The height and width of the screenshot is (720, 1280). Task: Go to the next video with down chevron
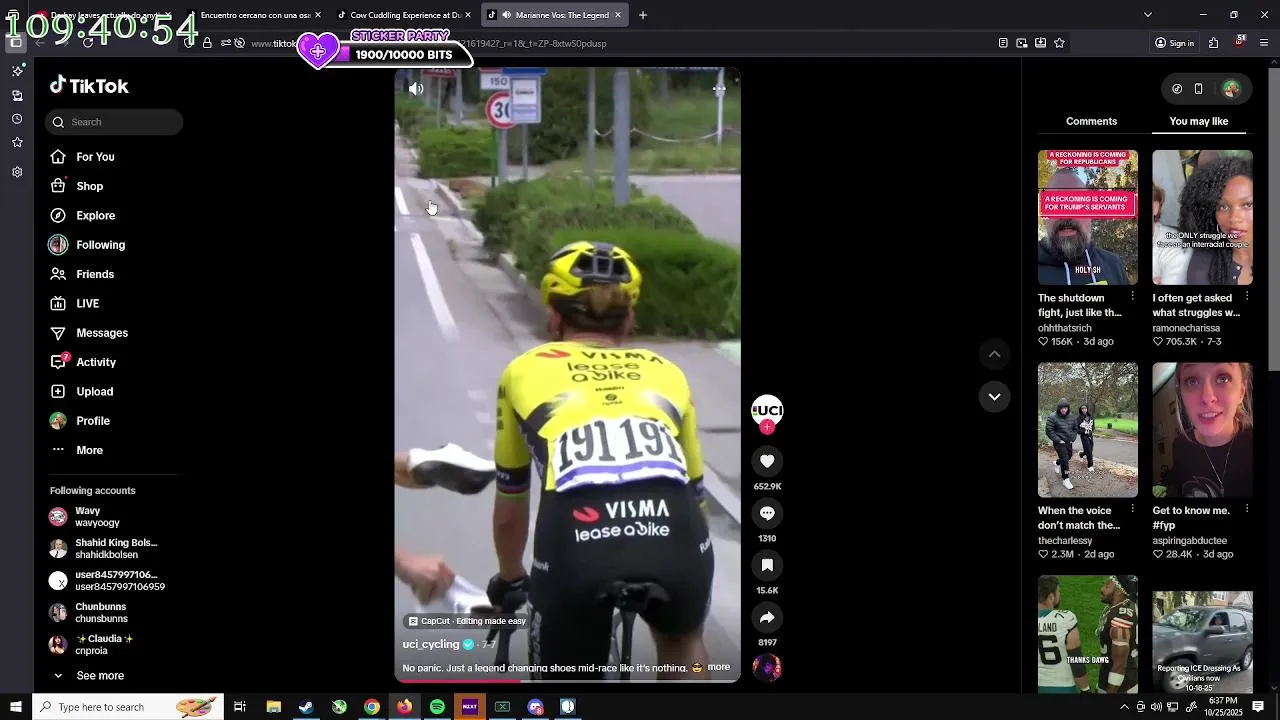994,397
